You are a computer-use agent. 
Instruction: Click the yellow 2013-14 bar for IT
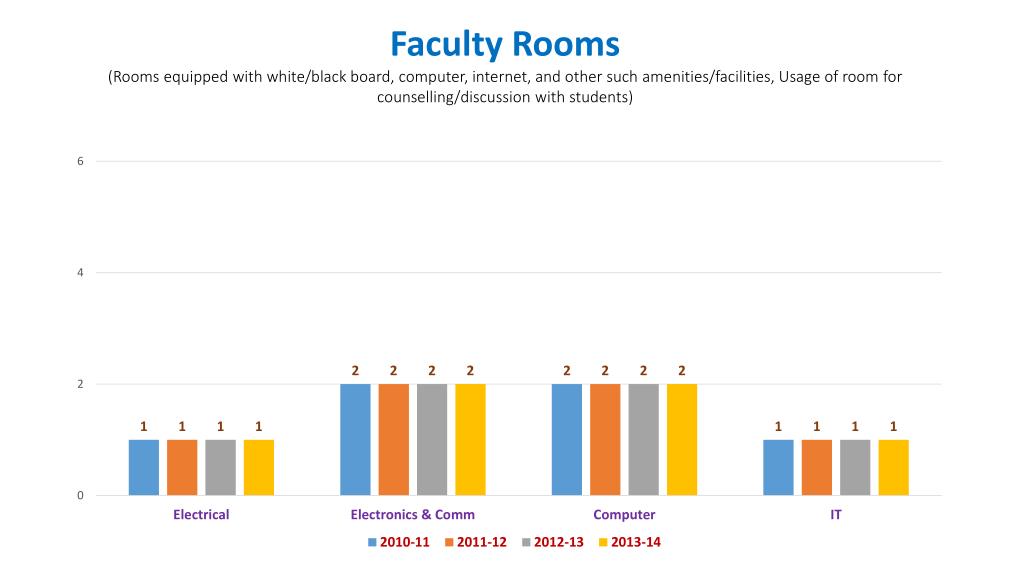pyautogui.click(x=893, y=468)
